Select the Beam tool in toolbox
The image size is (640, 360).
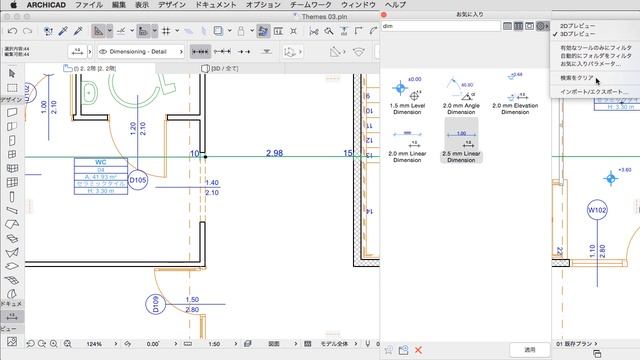click(12, 211)
